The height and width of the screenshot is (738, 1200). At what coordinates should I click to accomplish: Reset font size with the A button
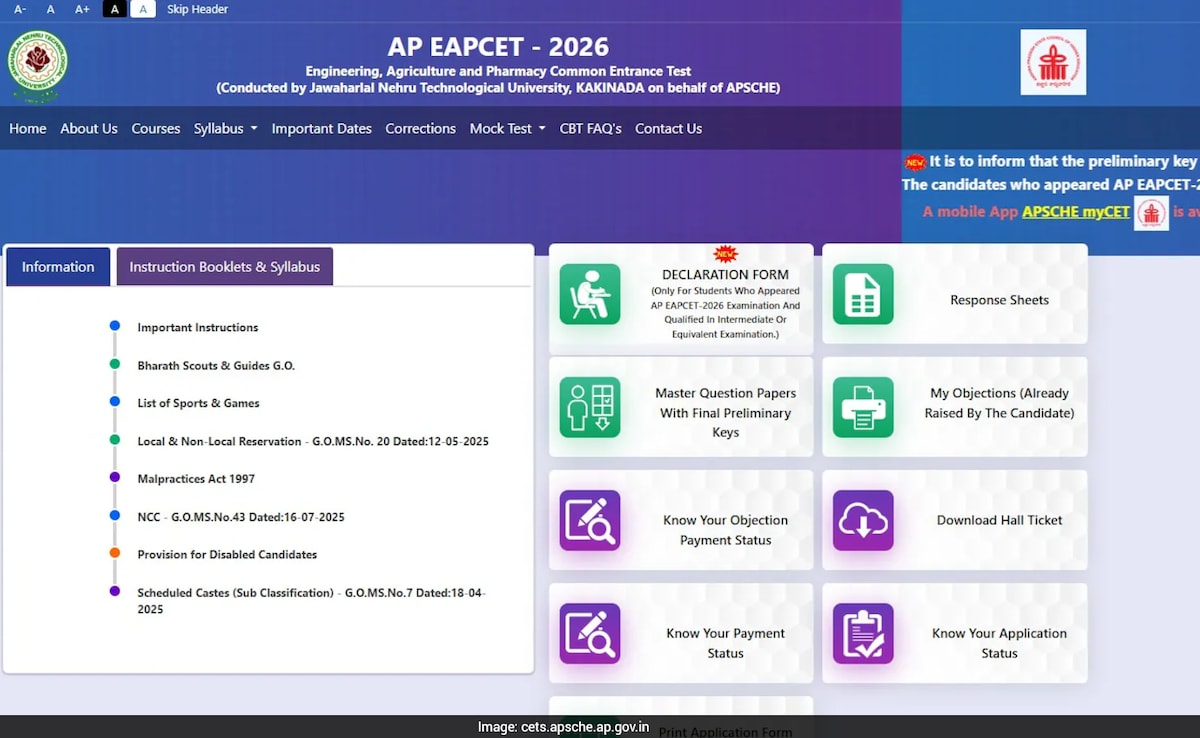tap(50, 9)
